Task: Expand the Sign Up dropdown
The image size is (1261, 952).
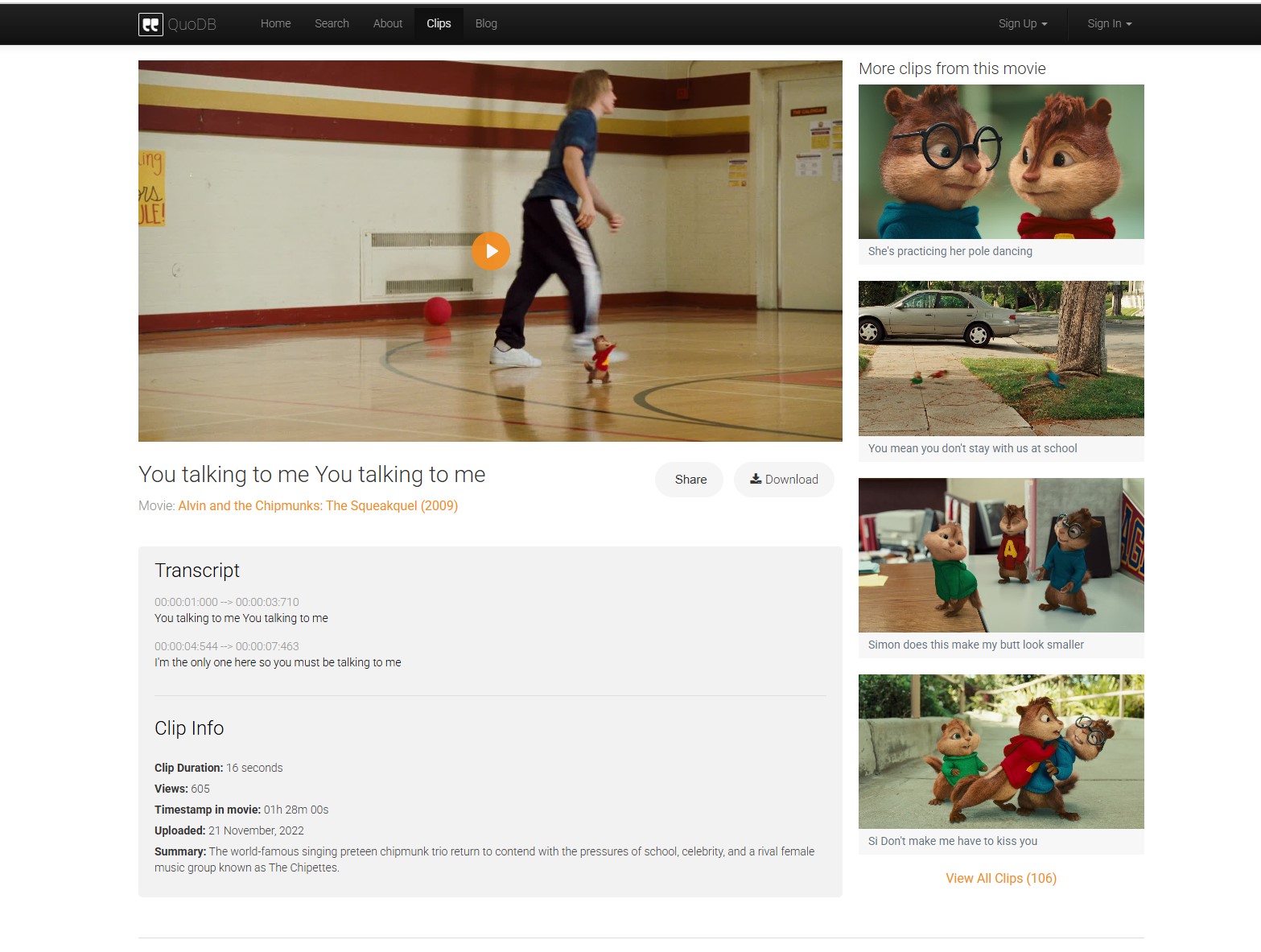Action: coord(1023,23)
